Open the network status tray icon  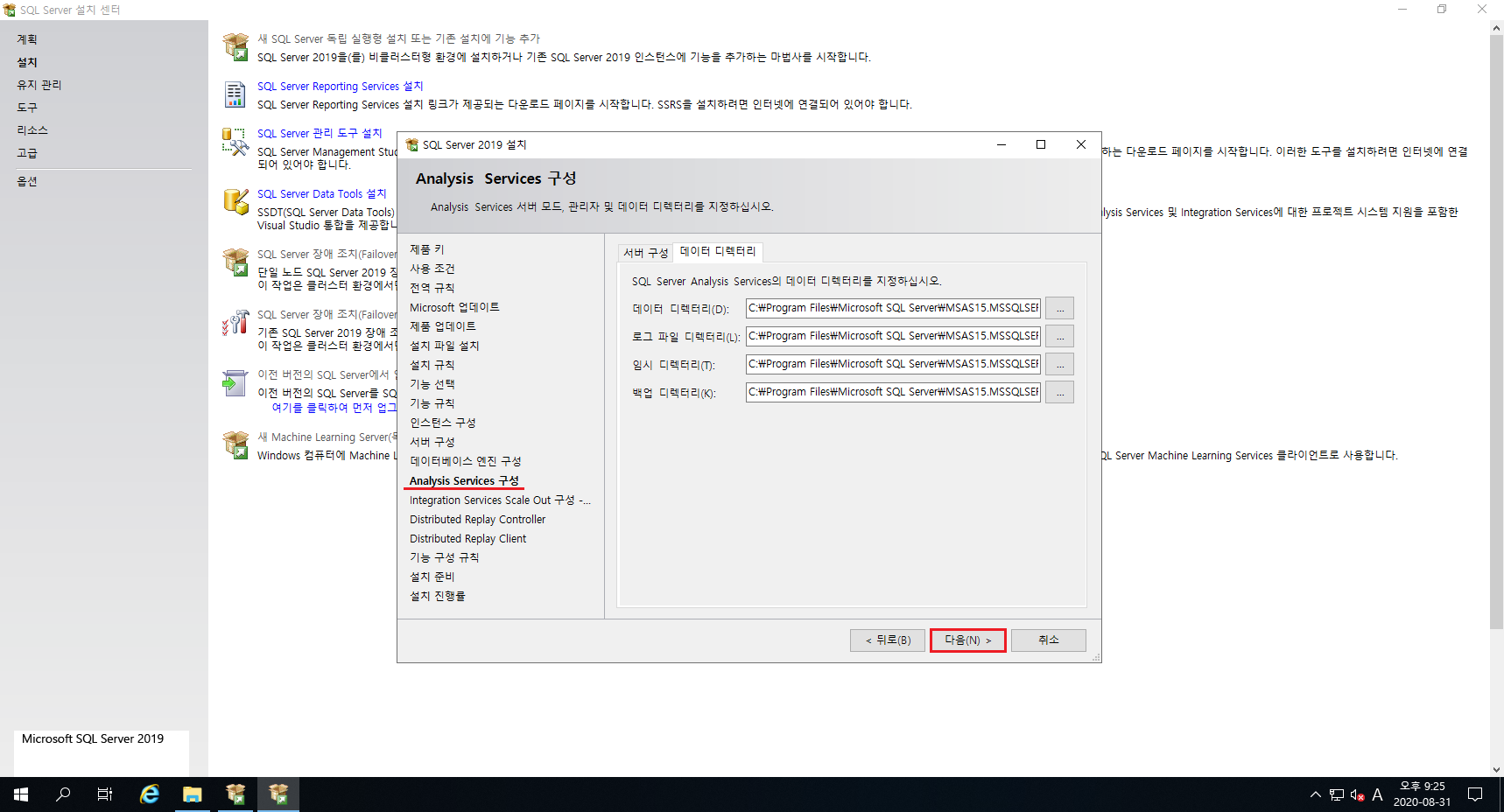(1337, 794)
